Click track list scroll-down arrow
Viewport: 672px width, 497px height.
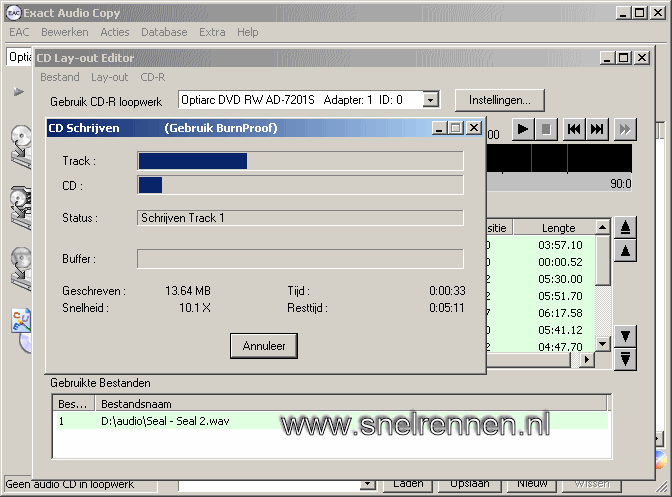(603, 344)
